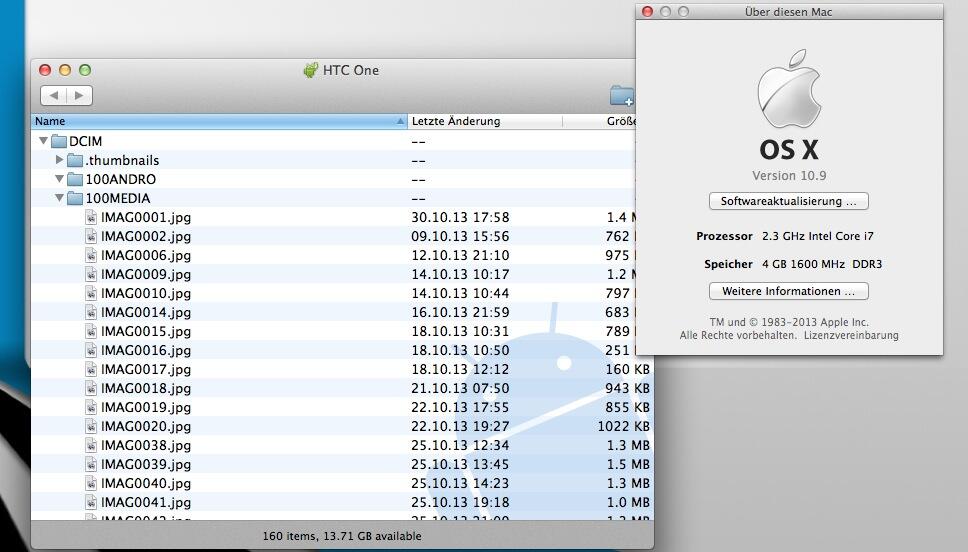Viewport: 968px width, 552px height.
Task: Create a new folder with the folder-plus icon
Action: click(622, 96)
